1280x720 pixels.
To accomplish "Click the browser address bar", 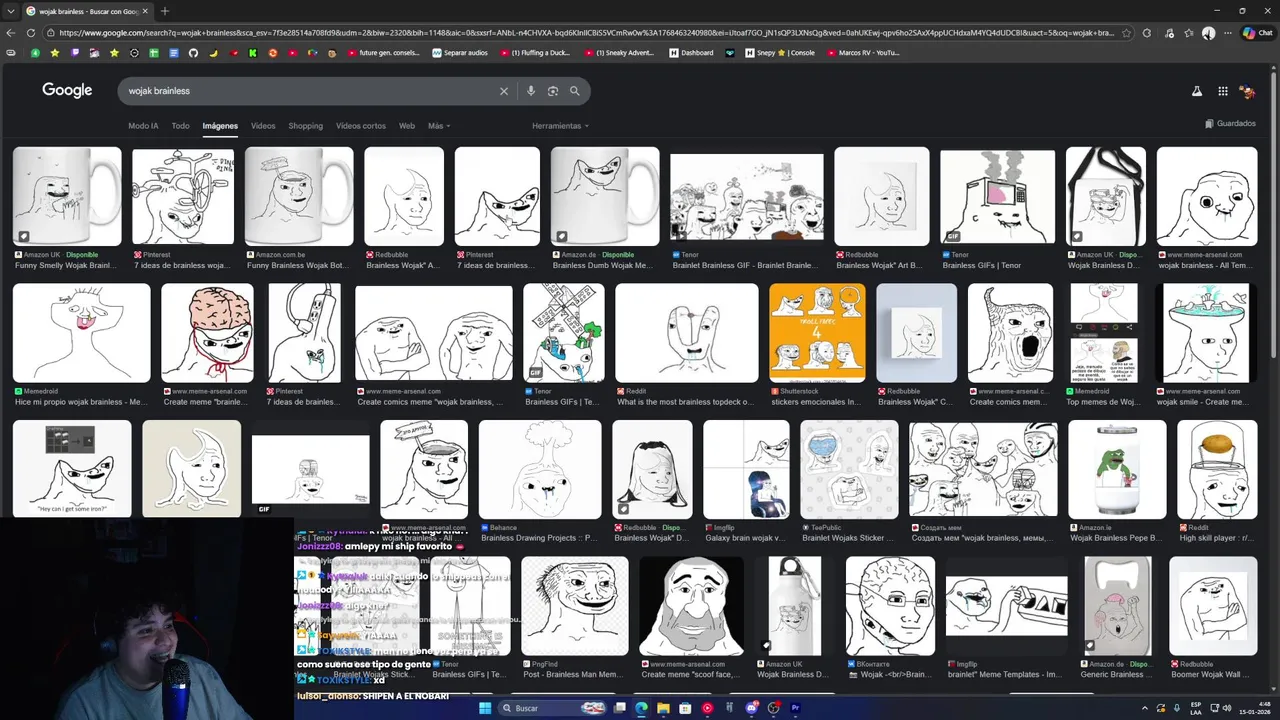I will pos(590,32).
